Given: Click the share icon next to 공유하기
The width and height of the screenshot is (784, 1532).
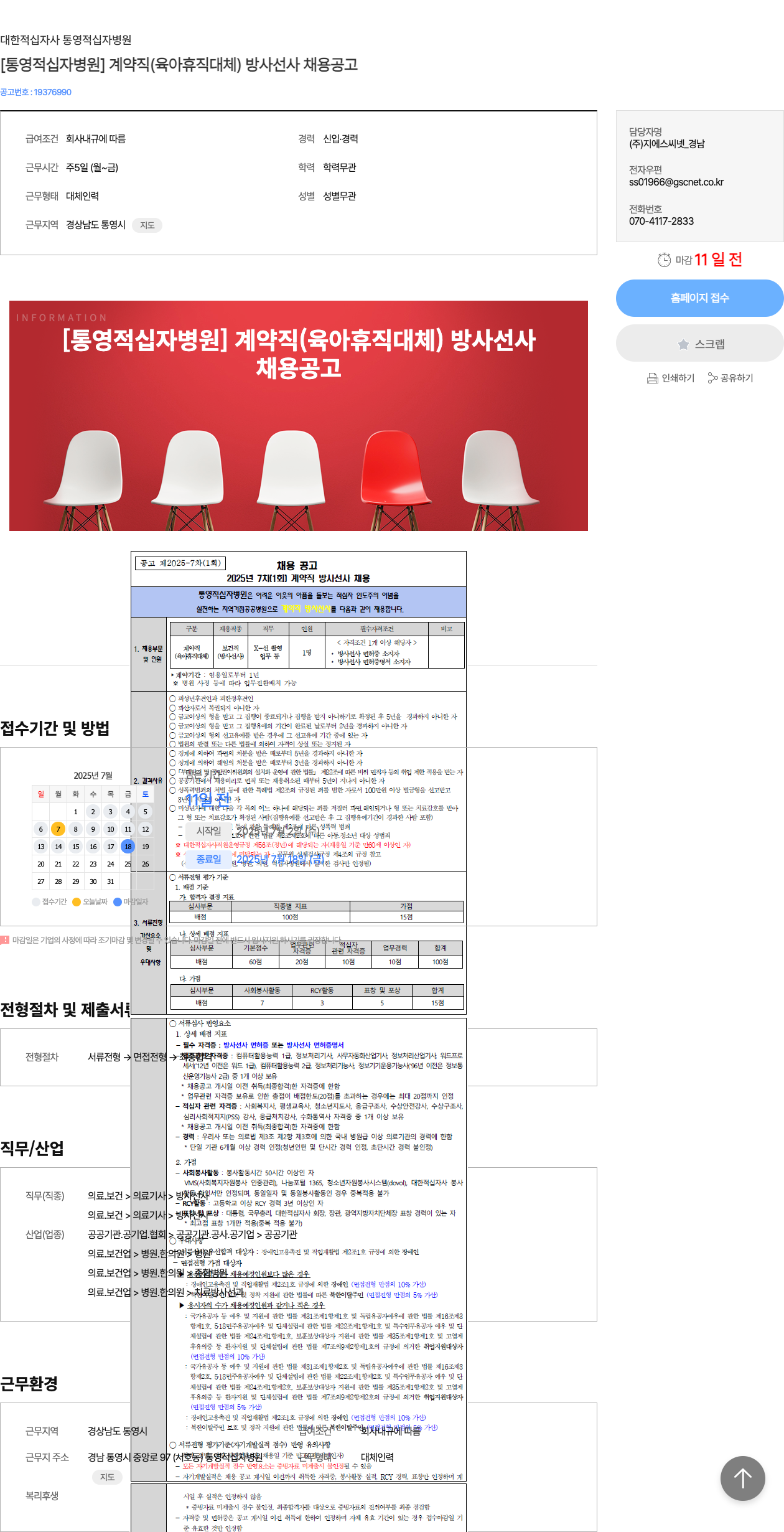Looking at the screenshot, I should (x=712, y=378).
